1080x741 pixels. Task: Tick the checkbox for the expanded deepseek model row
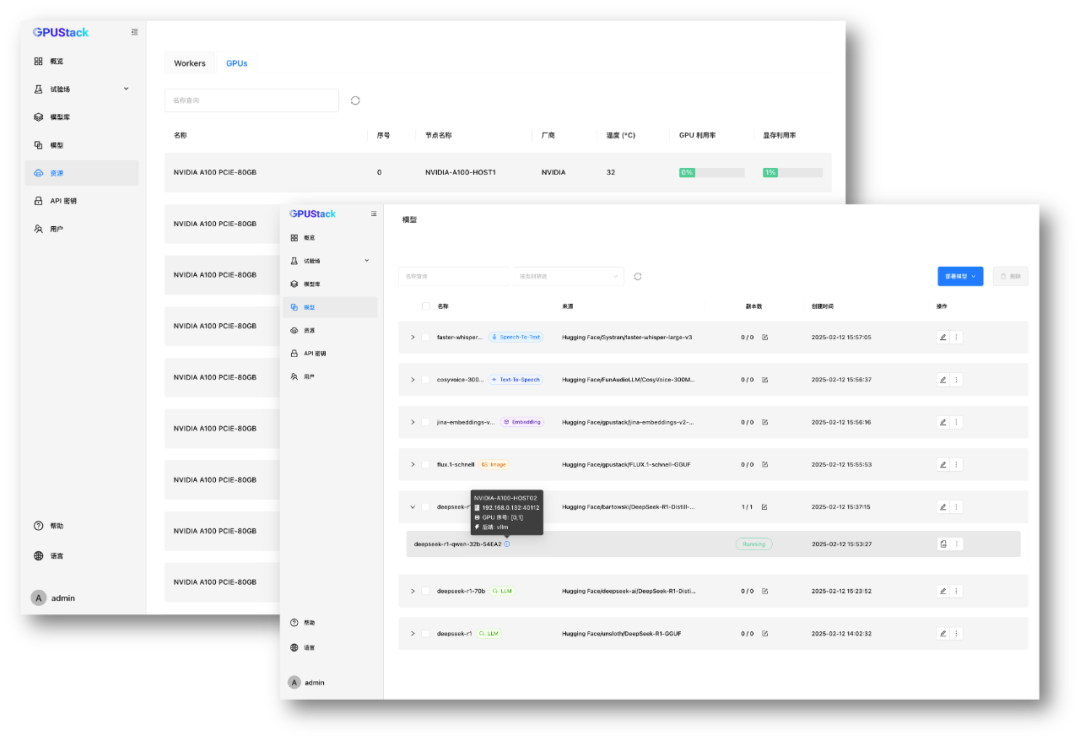(426, 507)
